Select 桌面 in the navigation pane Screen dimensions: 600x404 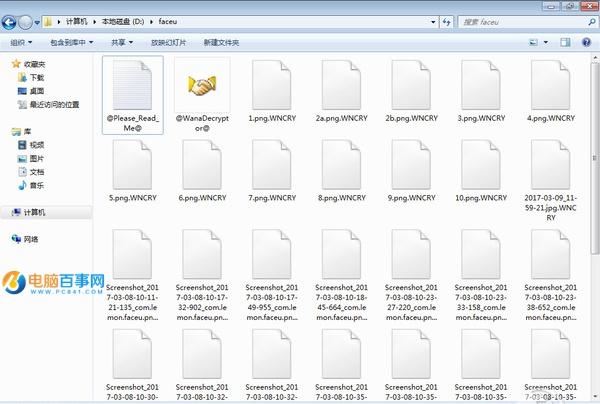pyautogui.click(x=36, y=90)
